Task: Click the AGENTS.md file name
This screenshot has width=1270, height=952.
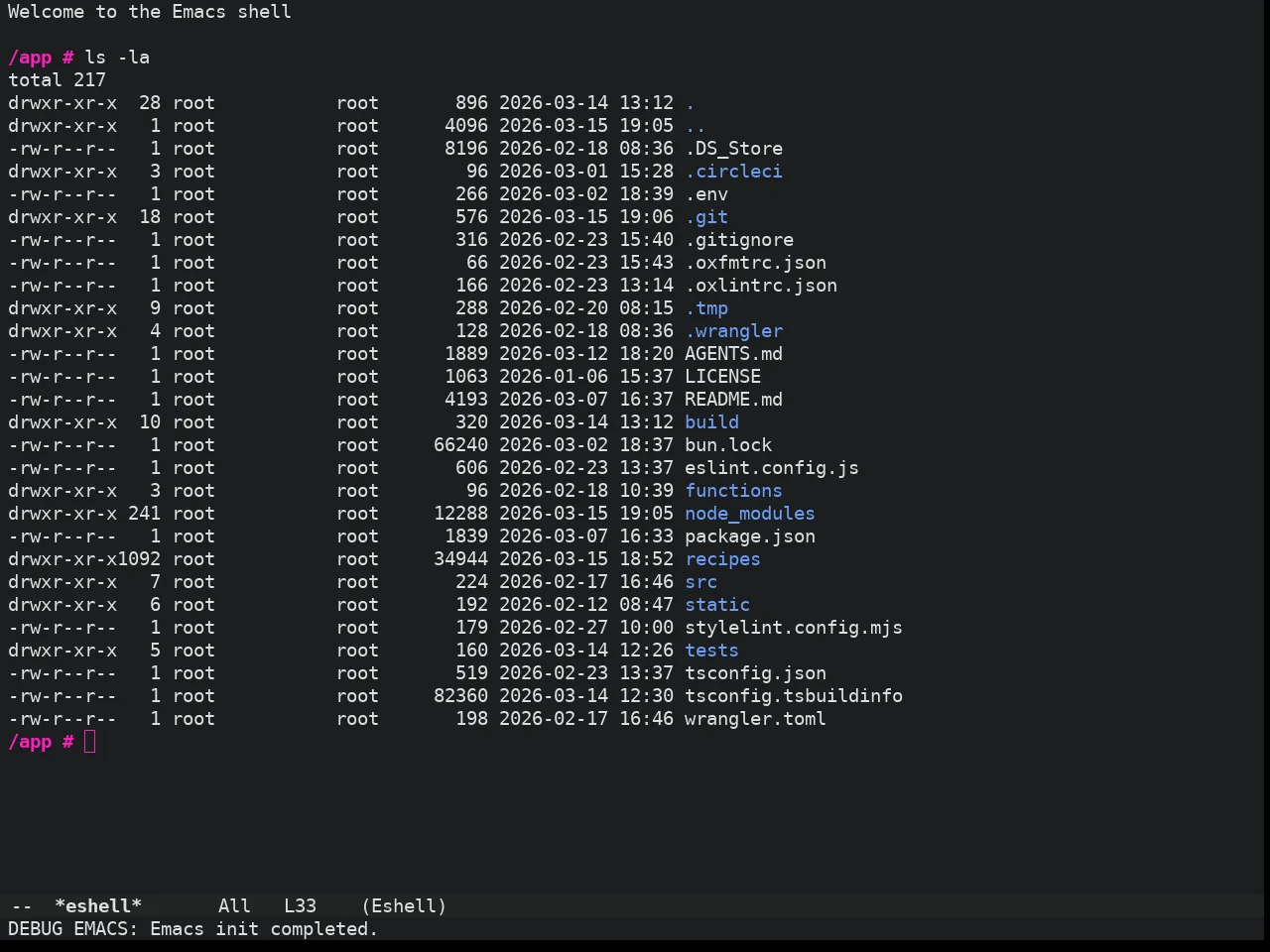Action: click(733, 354)
